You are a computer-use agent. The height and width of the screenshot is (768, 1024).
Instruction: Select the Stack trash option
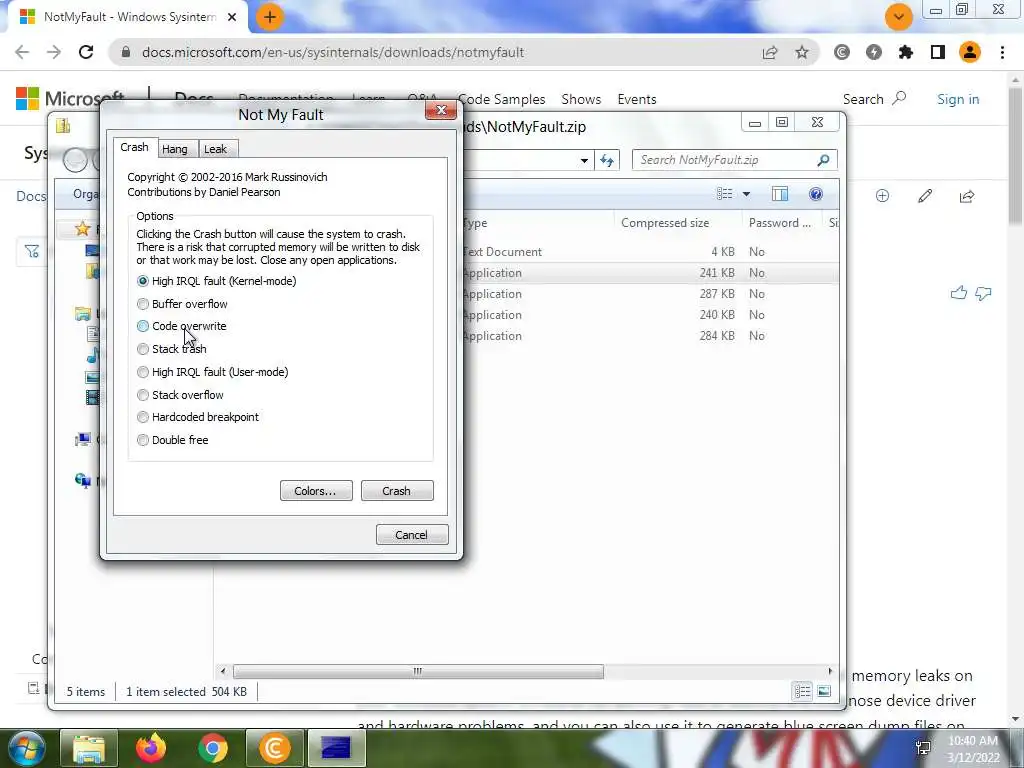(x=172, y=349)
